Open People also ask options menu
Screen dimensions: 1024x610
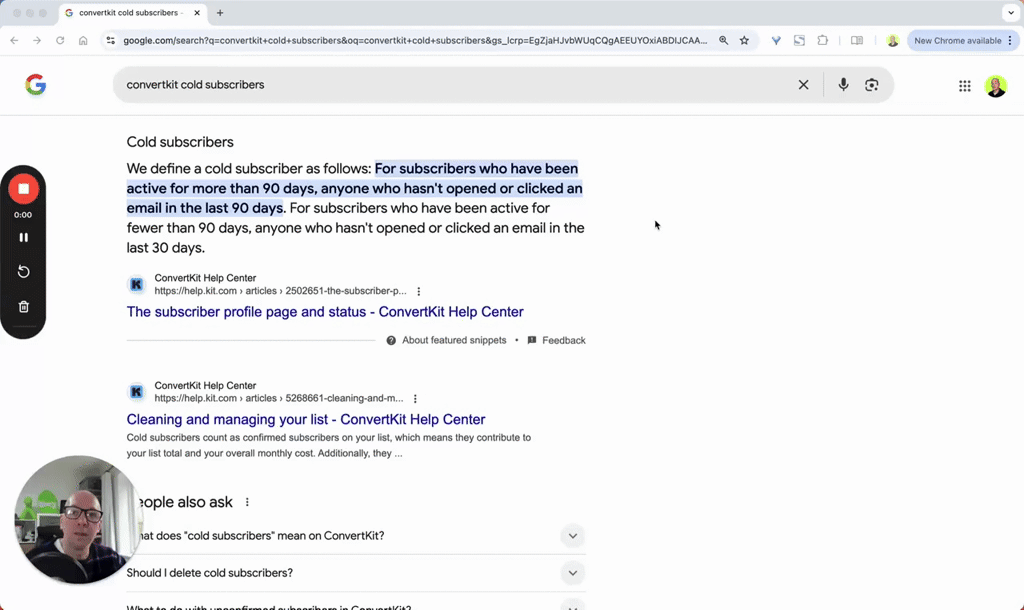pos(247,502)
